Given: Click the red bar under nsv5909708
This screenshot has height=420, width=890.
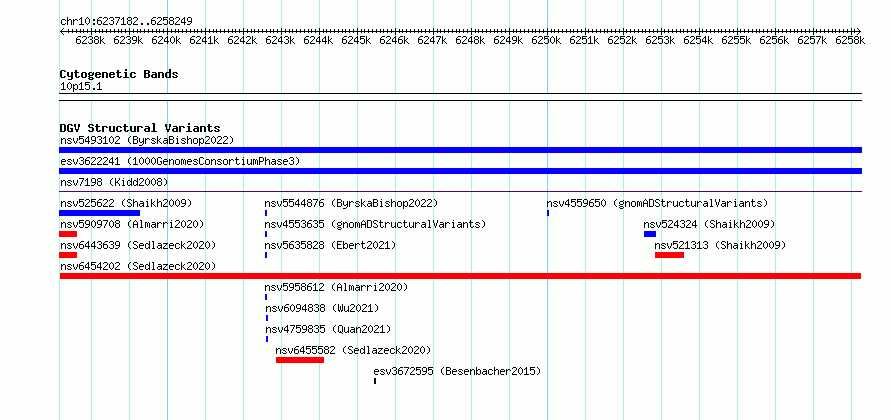Looking at the screenshot, I should coord(68,234).
